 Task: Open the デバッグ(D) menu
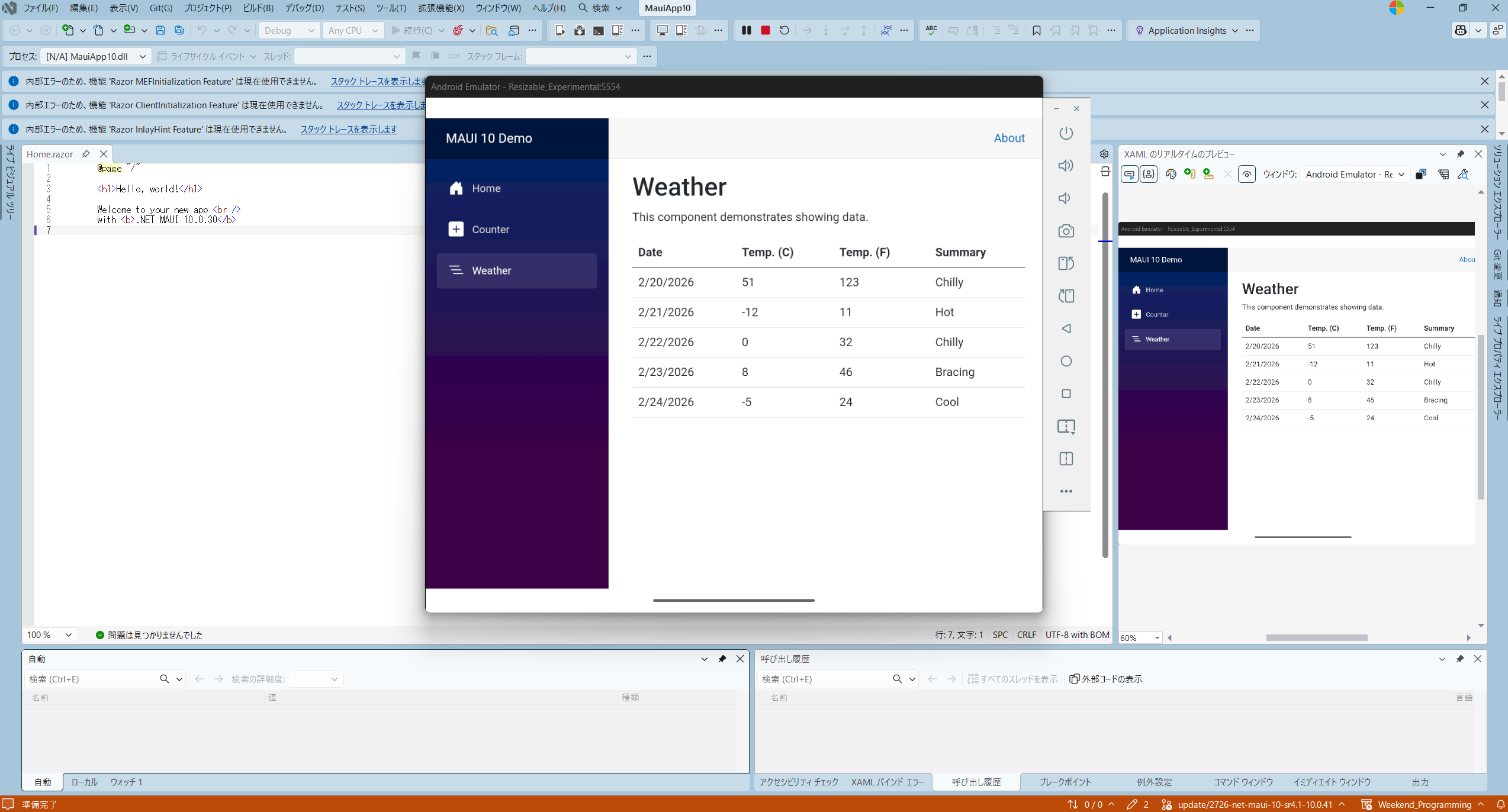304,8
